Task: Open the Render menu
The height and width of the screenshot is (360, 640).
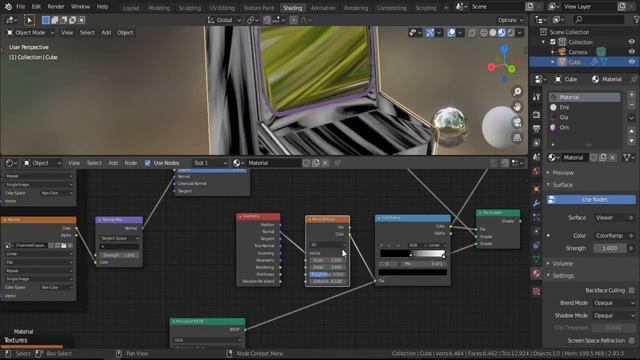Action: point(56,7)
